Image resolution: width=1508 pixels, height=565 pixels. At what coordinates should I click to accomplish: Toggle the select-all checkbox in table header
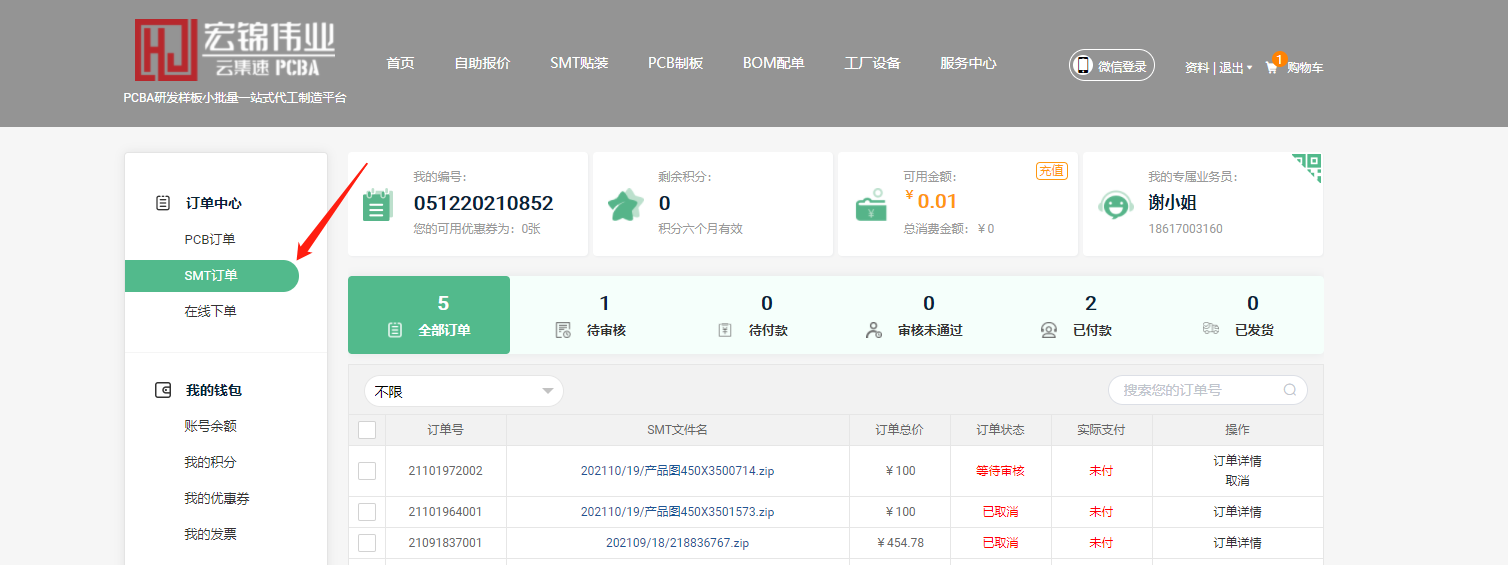(x=367, y=430)
